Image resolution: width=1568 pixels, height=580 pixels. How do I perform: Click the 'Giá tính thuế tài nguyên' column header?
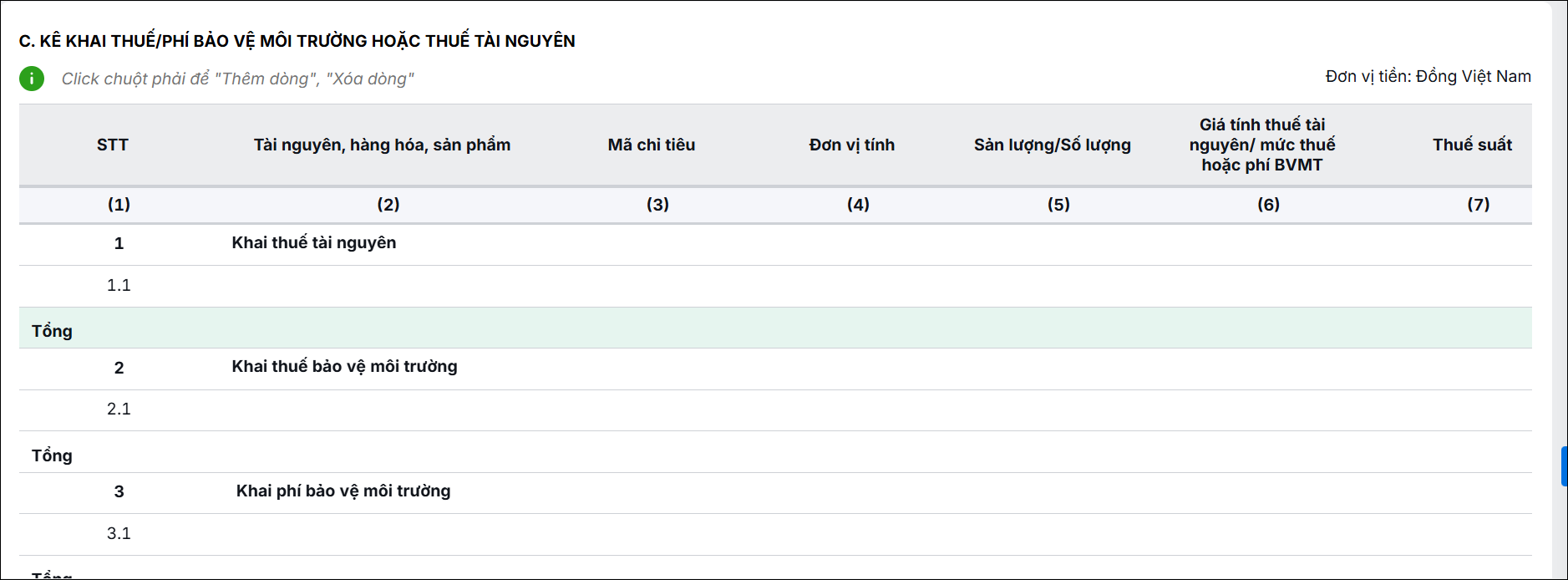(x=1262, y=145)
